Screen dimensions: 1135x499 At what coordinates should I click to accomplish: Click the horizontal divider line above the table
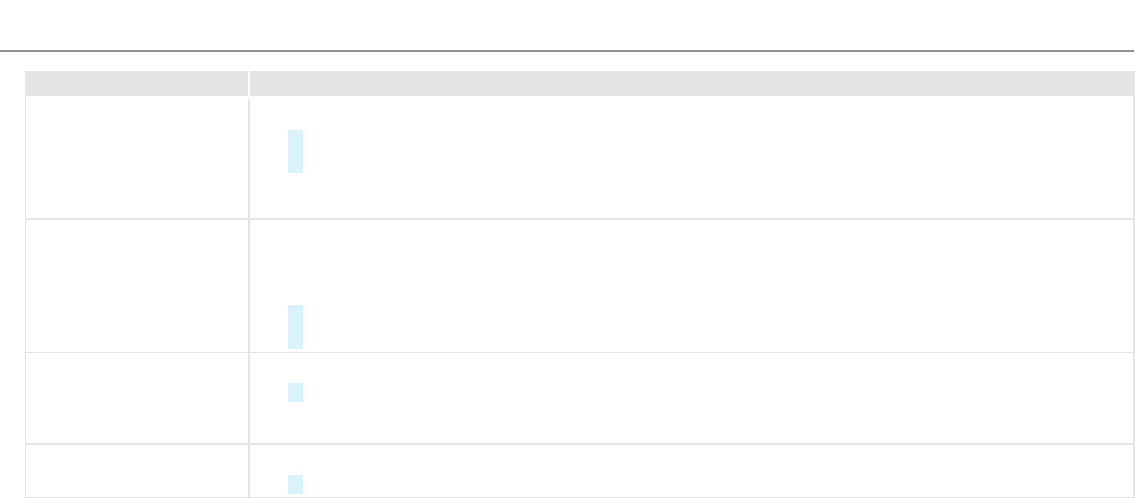(567, 50)
